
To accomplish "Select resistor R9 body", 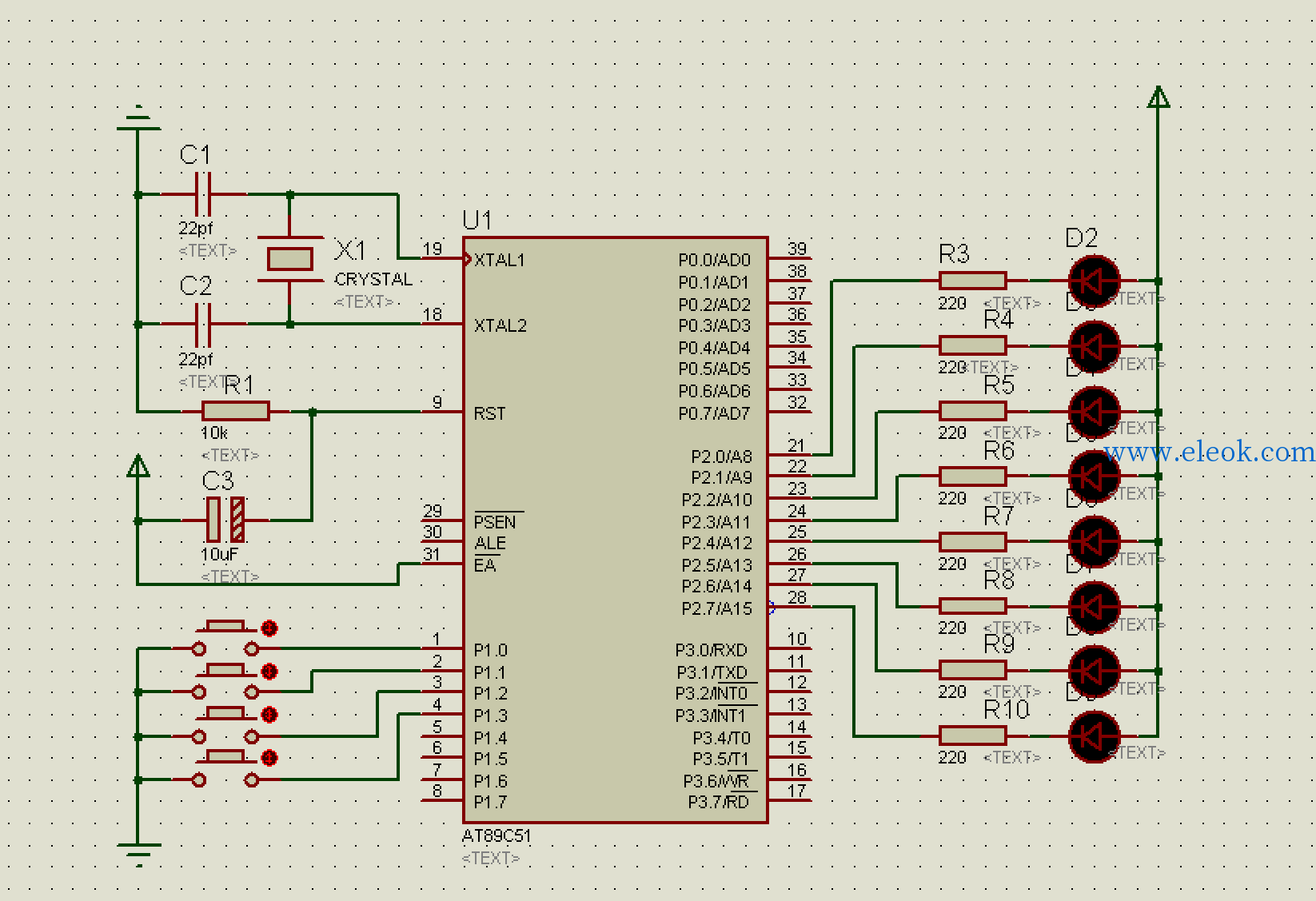I will coord(972,670).
